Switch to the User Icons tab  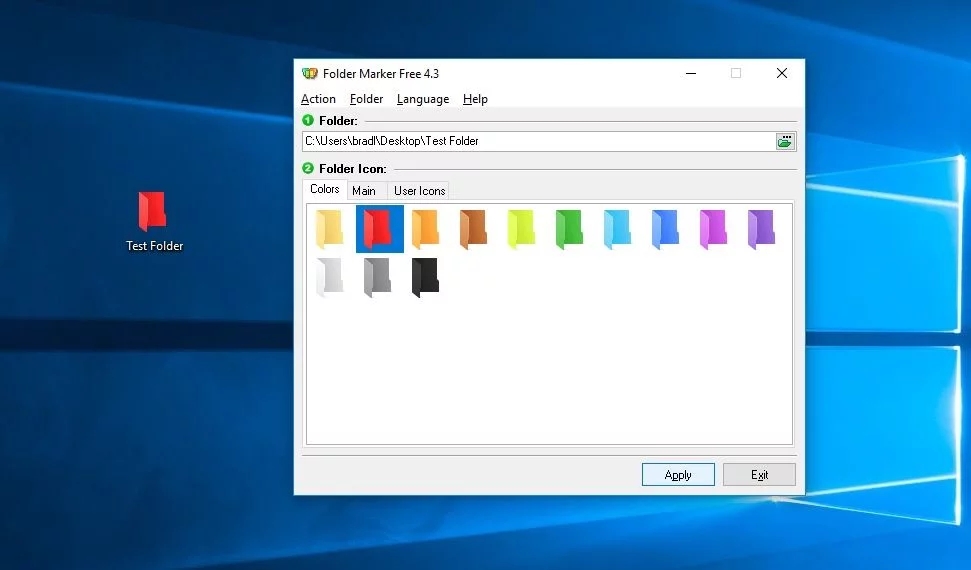pos(419,191)
